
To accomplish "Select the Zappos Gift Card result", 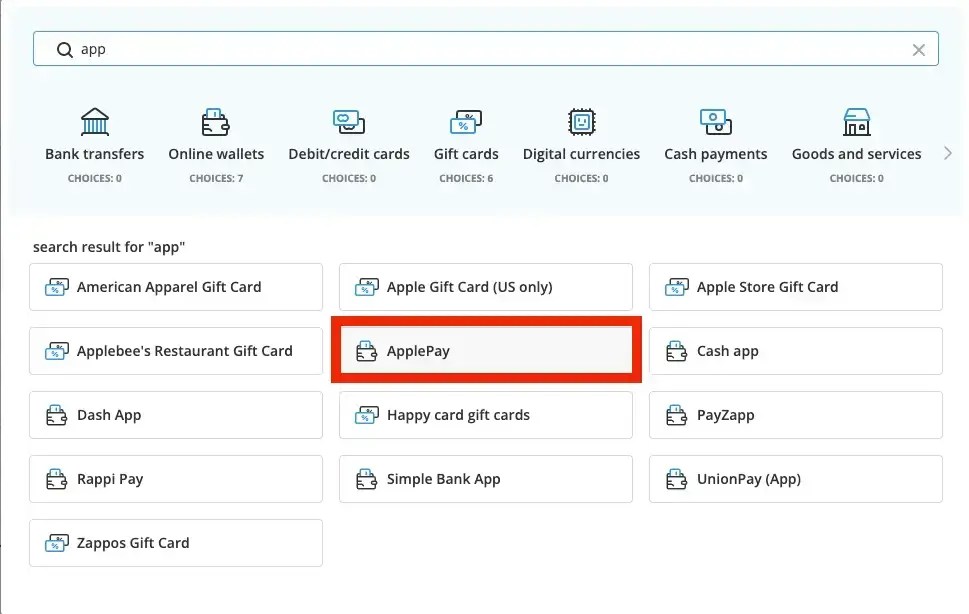I will point(176,543).
